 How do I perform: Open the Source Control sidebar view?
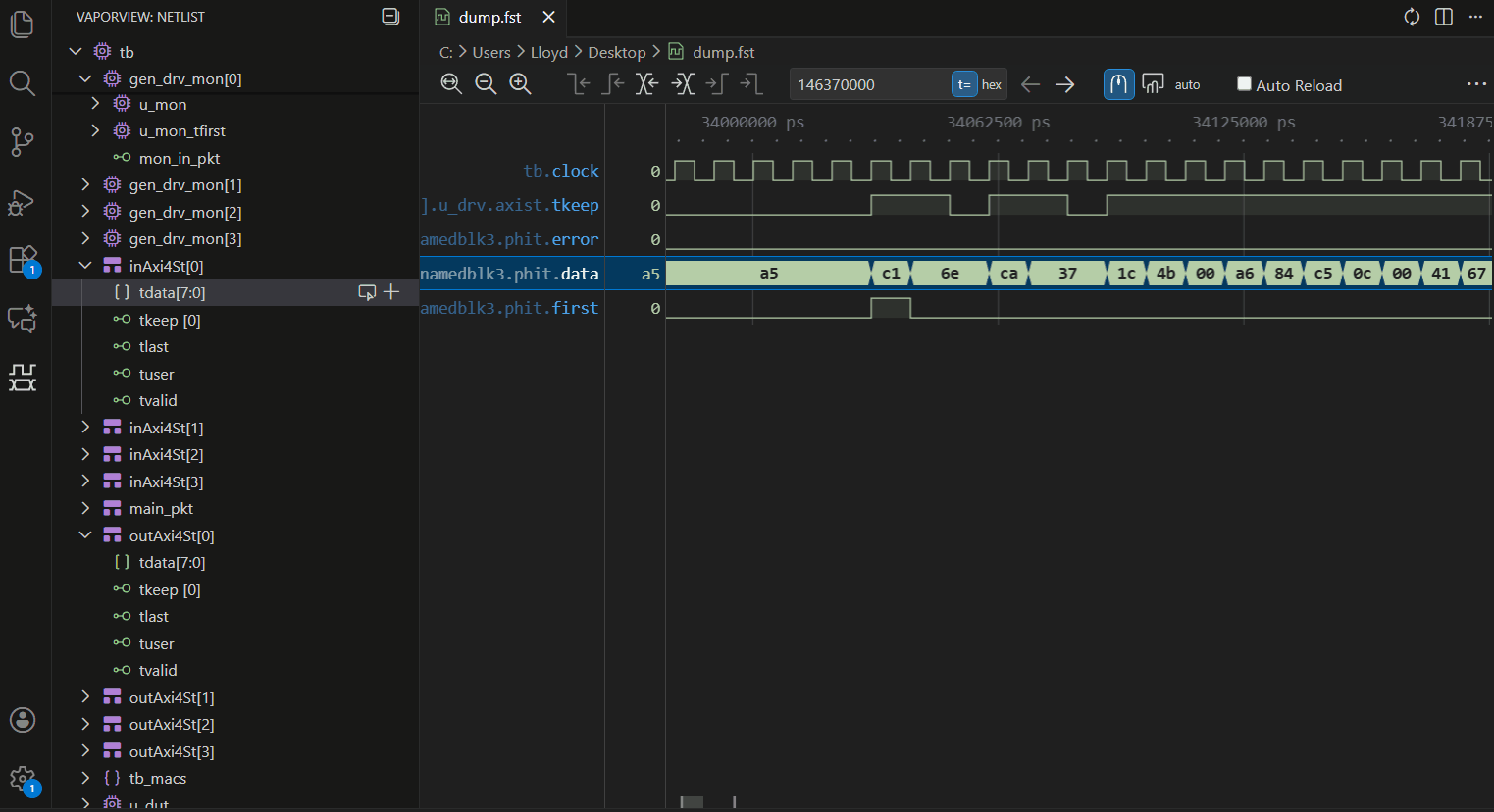click(x=22, y=142)
